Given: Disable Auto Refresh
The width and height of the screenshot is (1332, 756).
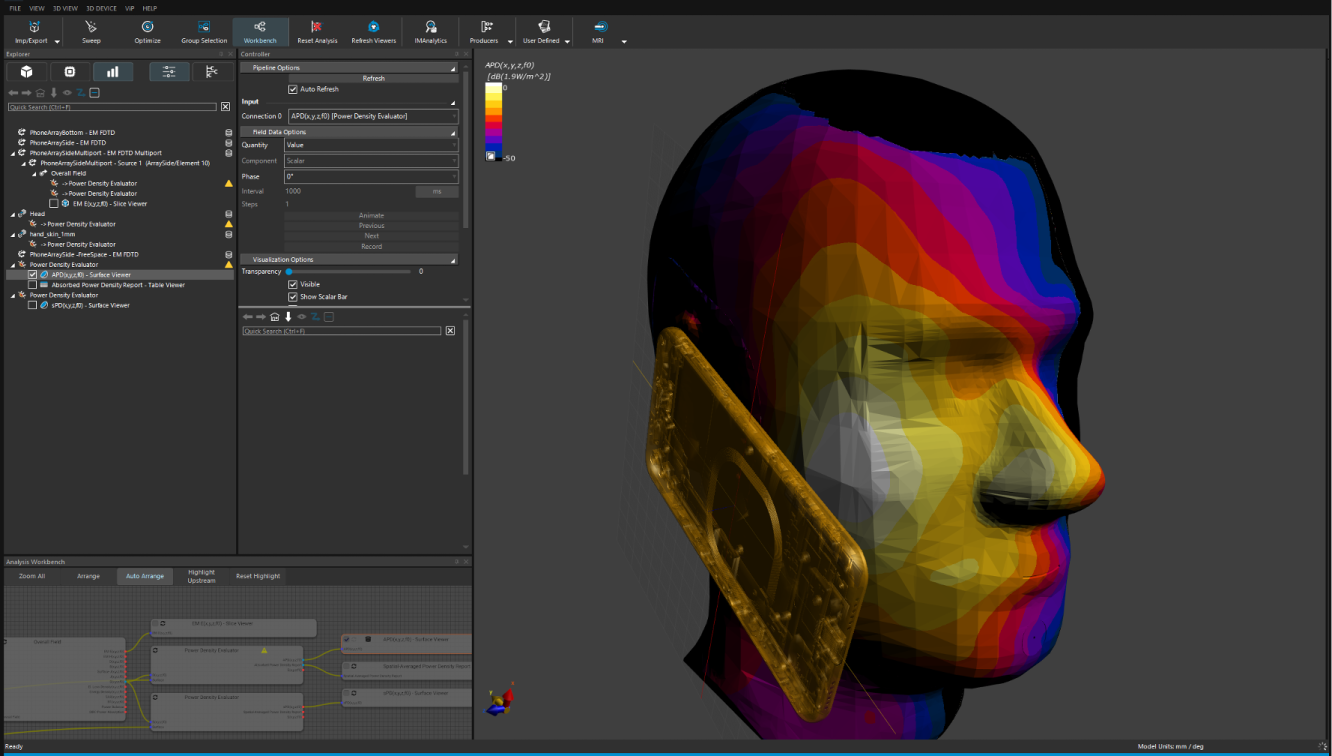Looking at the screenshot, I should 292,89.
